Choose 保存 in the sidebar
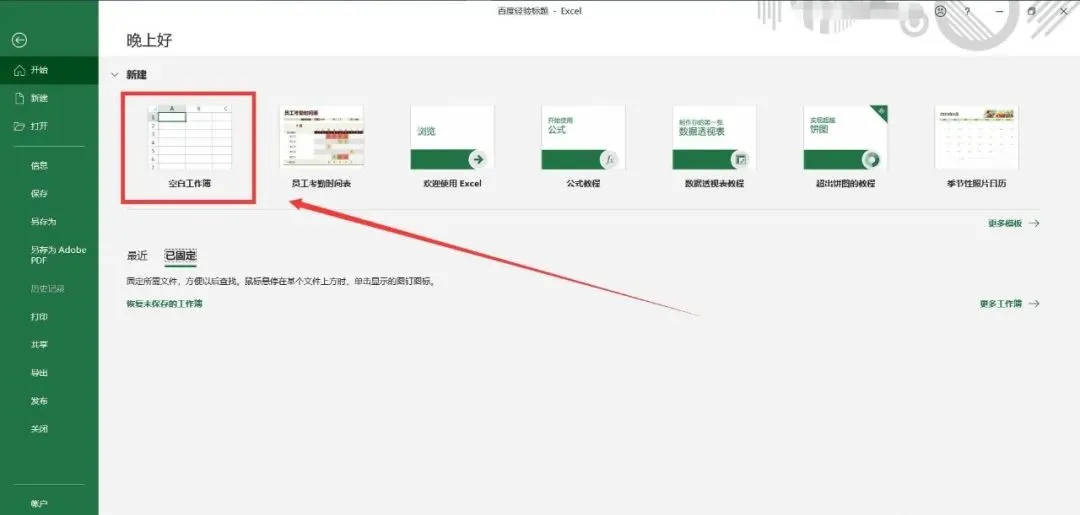 coord(49,194)
